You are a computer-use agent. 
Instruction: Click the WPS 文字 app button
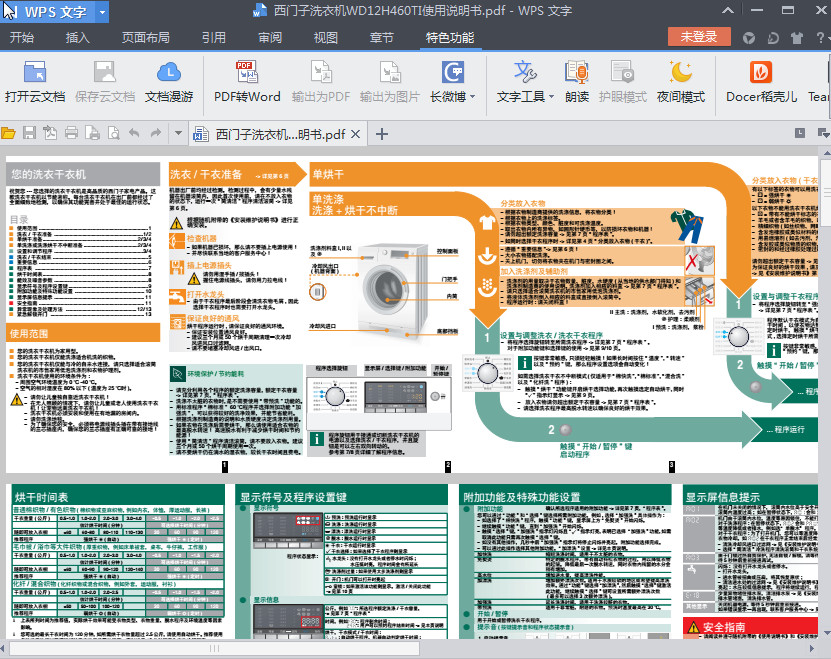point(48,12)
